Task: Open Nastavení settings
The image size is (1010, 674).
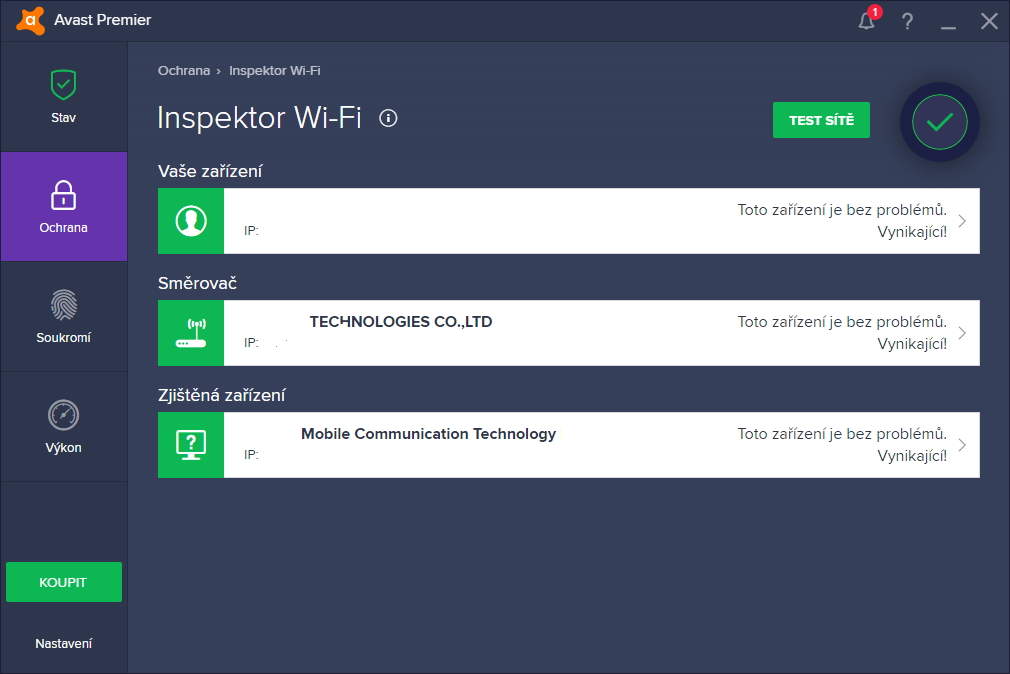Action: (64, 643)
